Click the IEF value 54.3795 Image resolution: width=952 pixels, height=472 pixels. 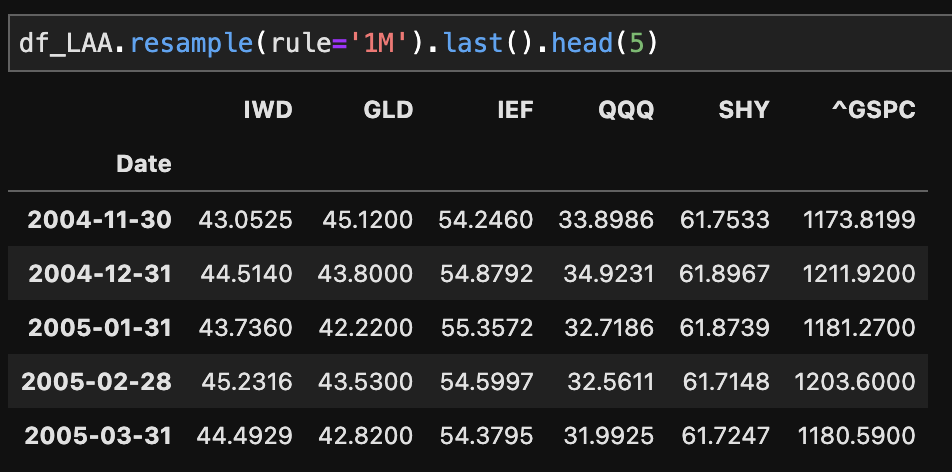click(487, 436)
